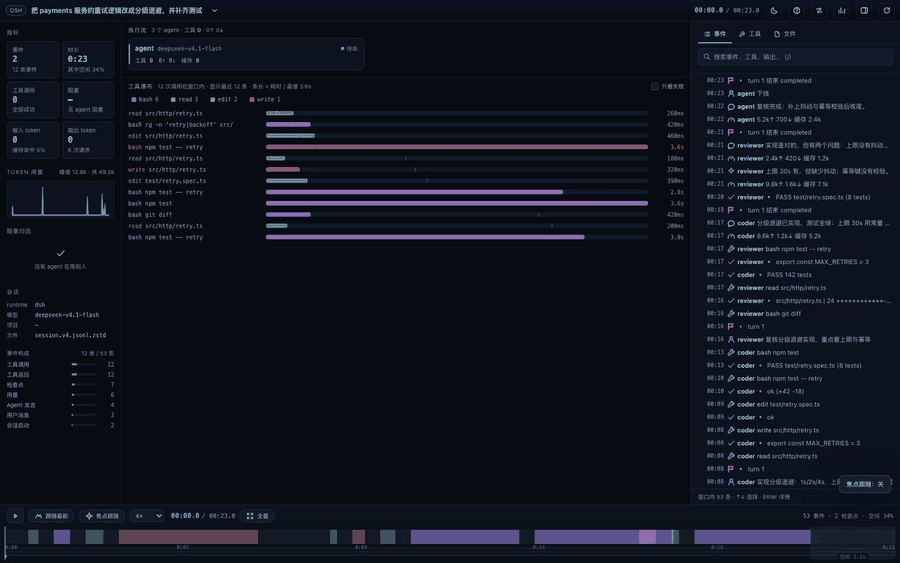This screenshot has height=563, width=900.
Task: Toggle the bash 6 legend filter
Action: pos(145,99)
